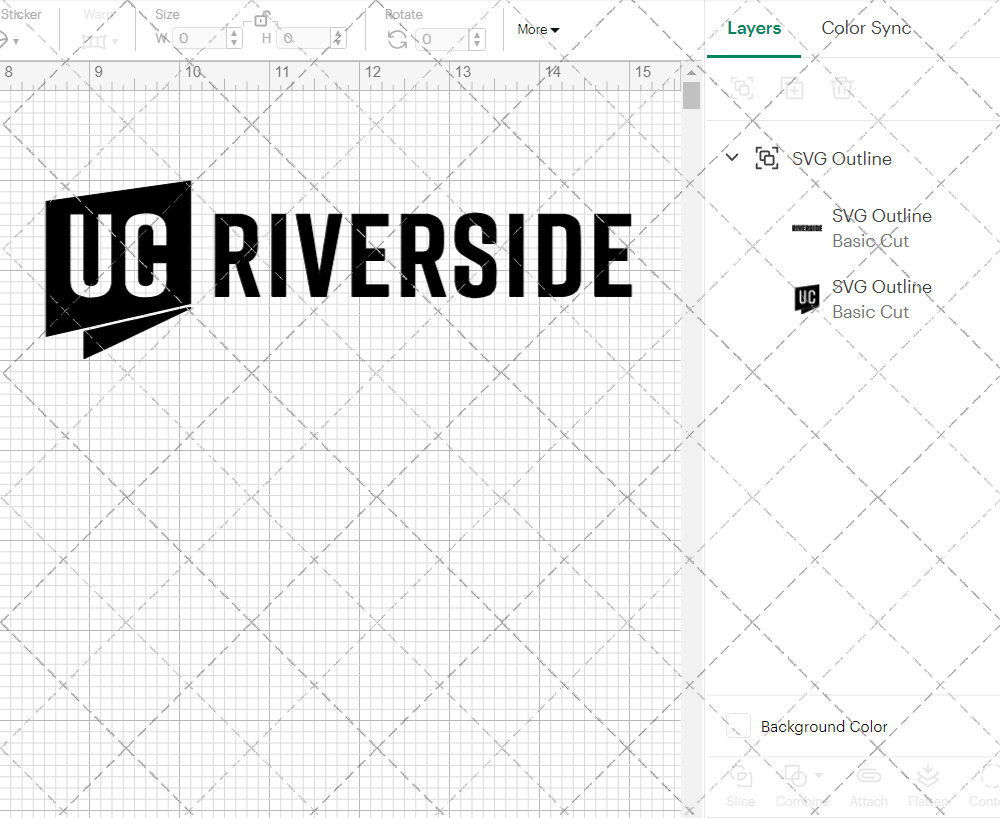Toggle the size lock aspect ratio
This screenshot has height=818, width=1000.
(262, 18)
